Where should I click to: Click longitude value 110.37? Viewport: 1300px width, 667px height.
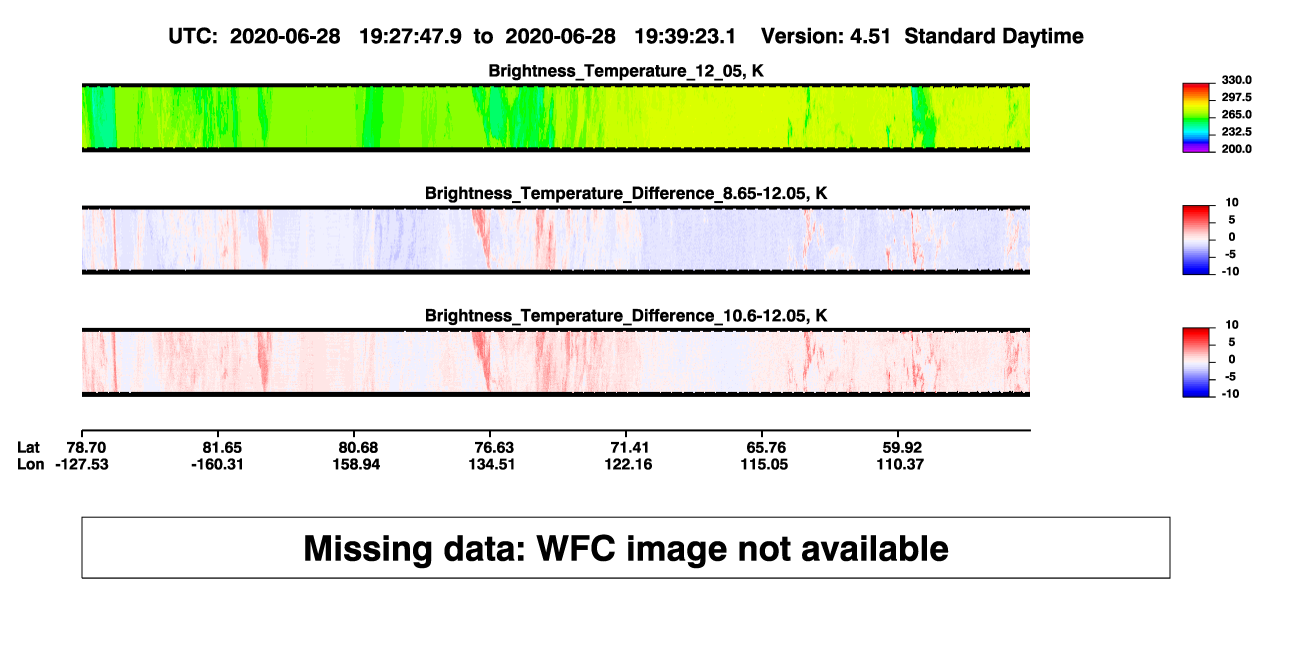click(898, 464)
